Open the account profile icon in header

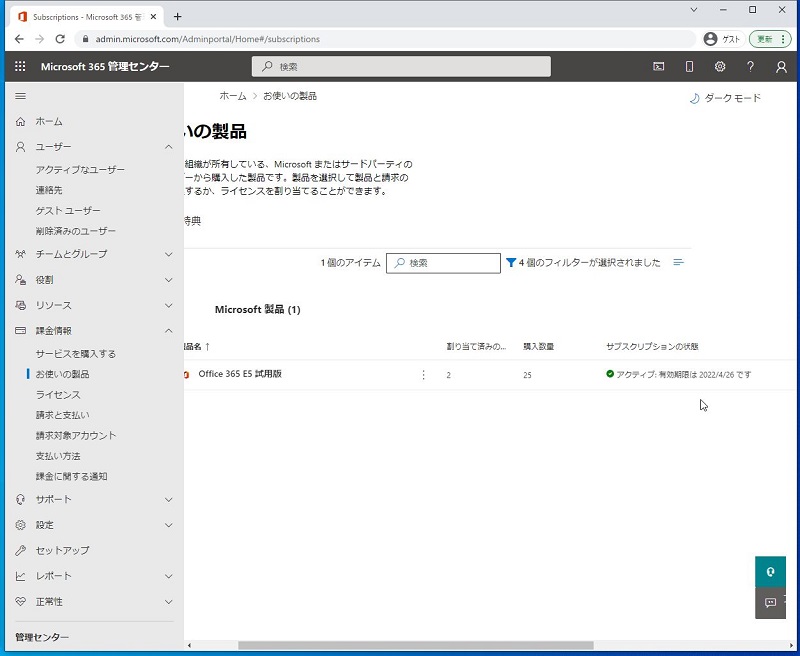(781, 66)
